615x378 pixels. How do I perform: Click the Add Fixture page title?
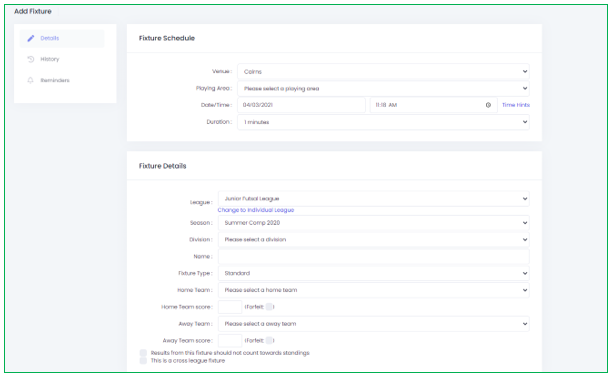pyautogui.click(x=33, y=11)
